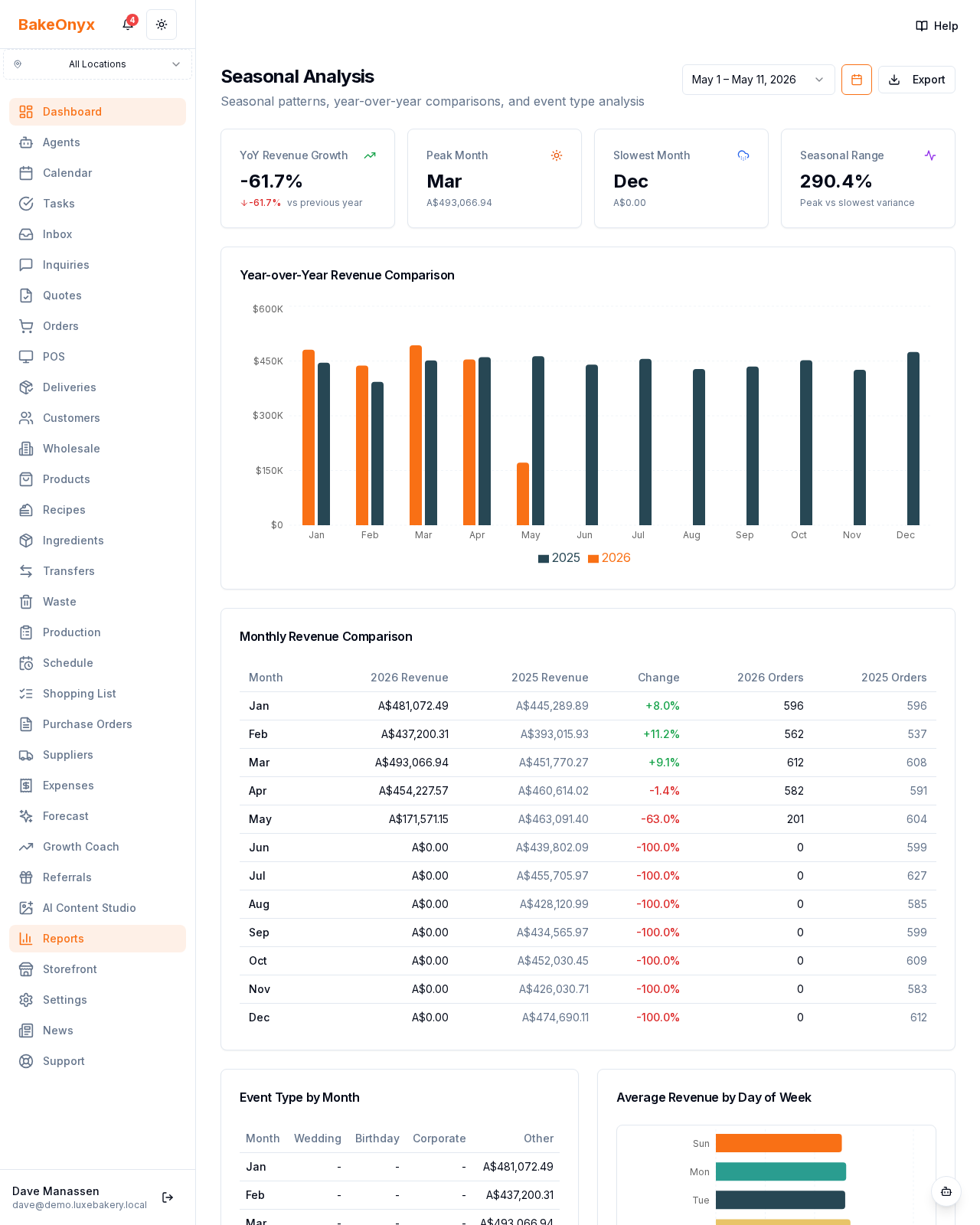Open the Support menu item
The image size is (980, 1225).
(97, 1061)
